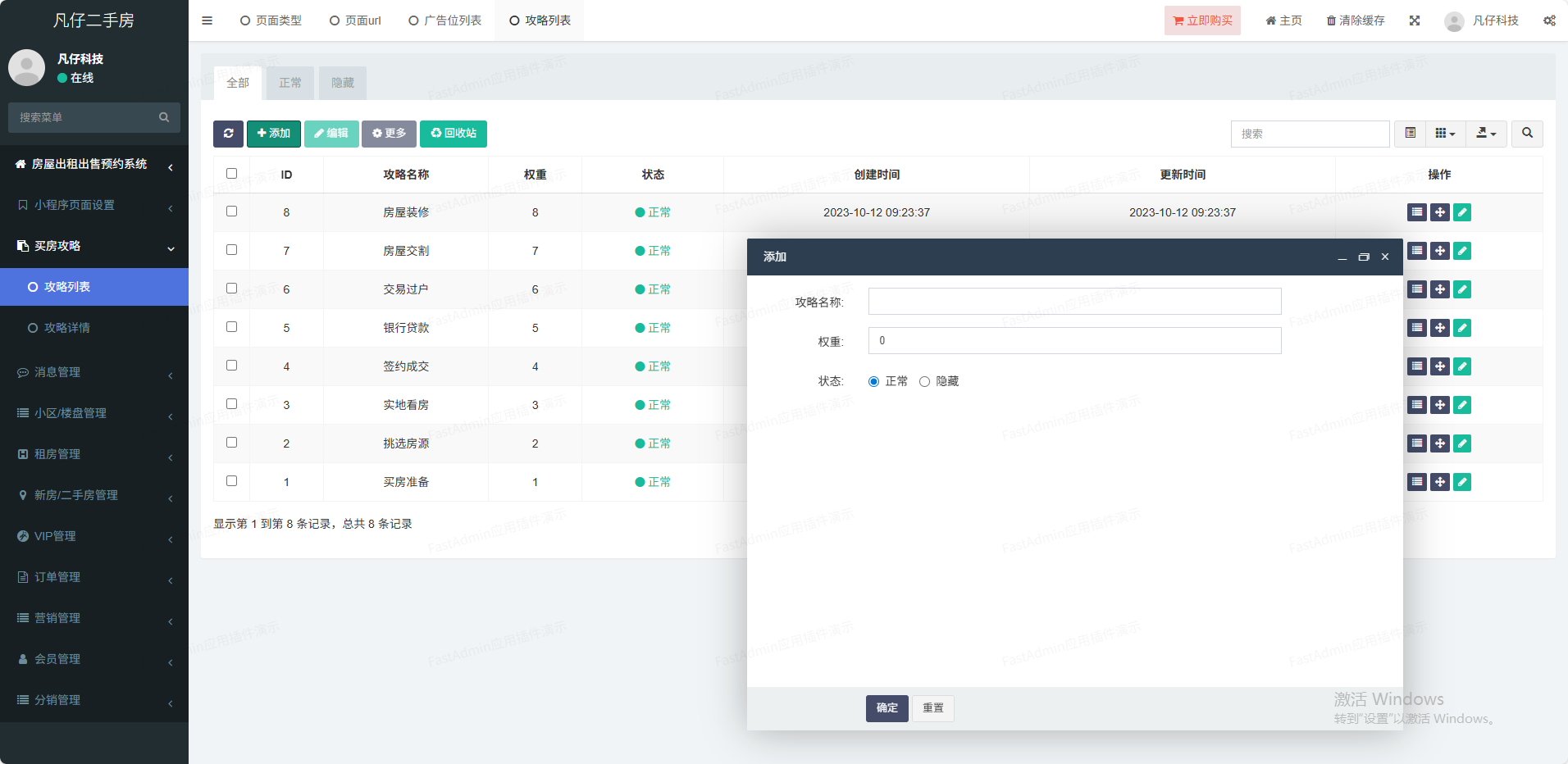Viewport: 1568px width, 764px height.
Task: Click the magnifier search icon beside export
Action: point(1527,134)
